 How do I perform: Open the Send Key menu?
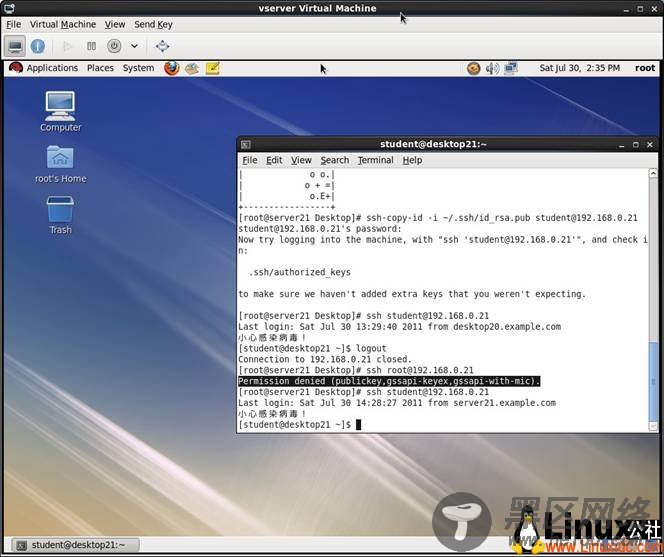click(x=153, y=25)
